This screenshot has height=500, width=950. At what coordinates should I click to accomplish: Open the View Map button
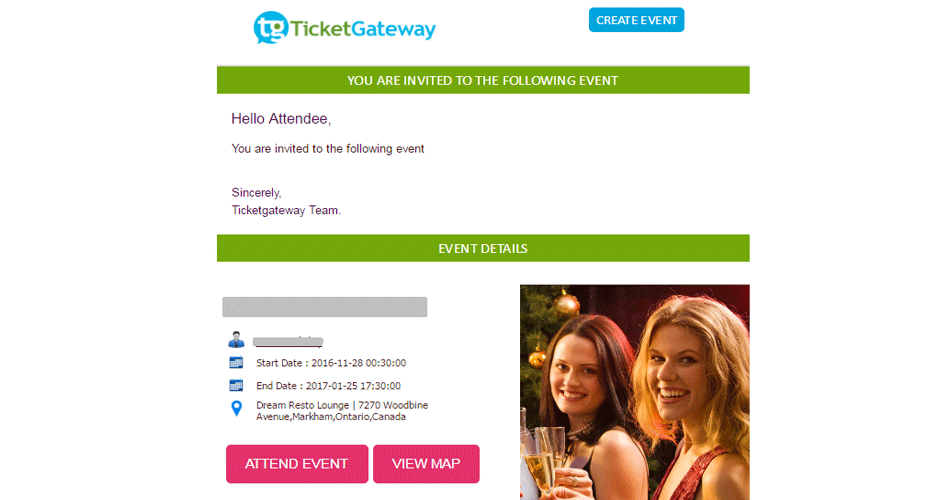click(x=426, y=464)
